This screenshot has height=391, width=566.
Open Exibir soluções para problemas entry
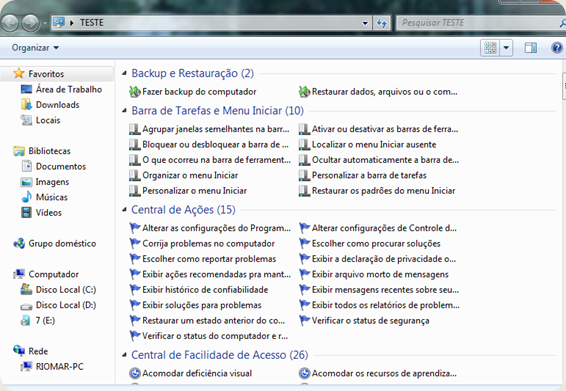coord(195,305)
